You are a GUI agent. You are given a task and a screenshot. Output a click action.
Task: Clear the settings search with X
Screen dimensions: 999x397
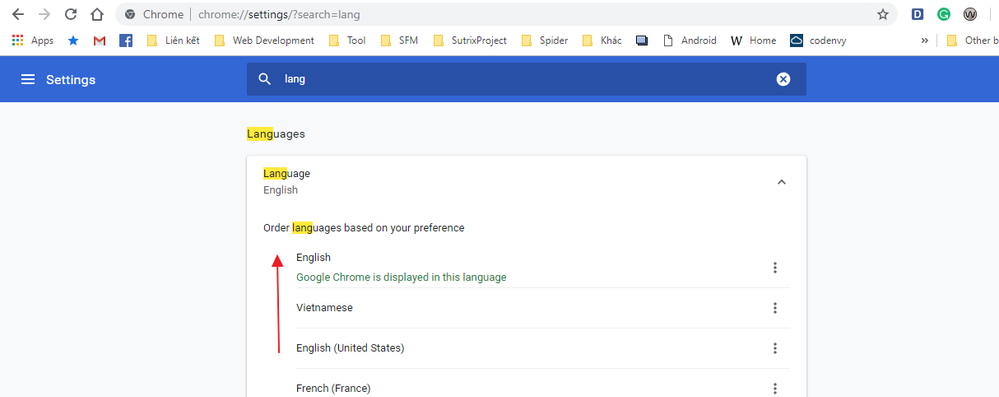pos(783,79)
